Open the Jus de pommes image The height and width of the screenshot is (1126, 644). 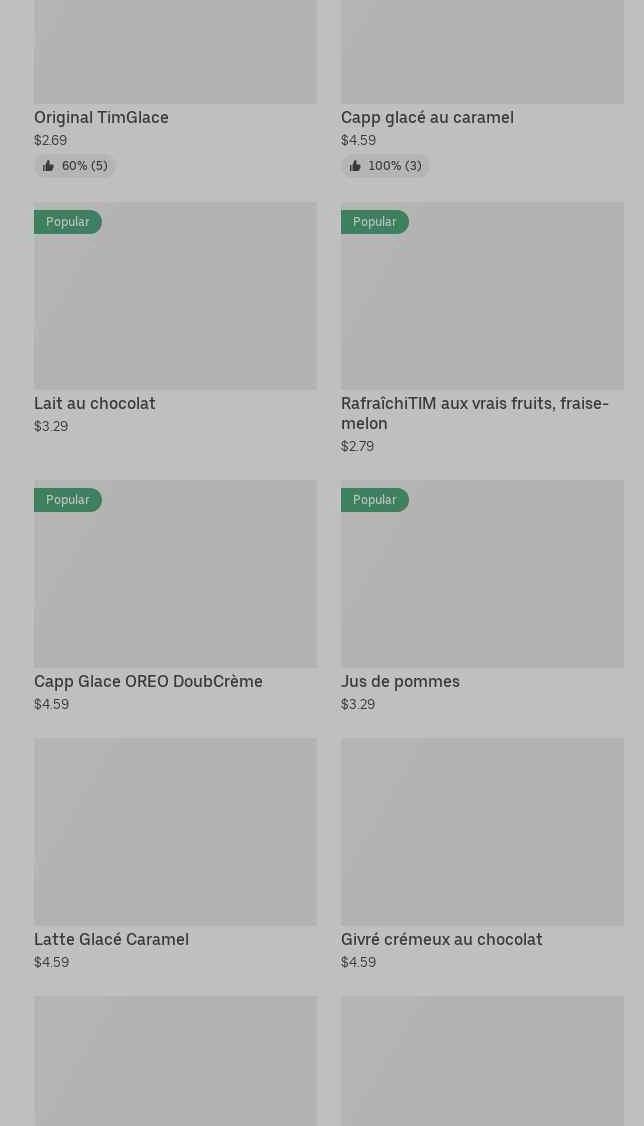482,574
